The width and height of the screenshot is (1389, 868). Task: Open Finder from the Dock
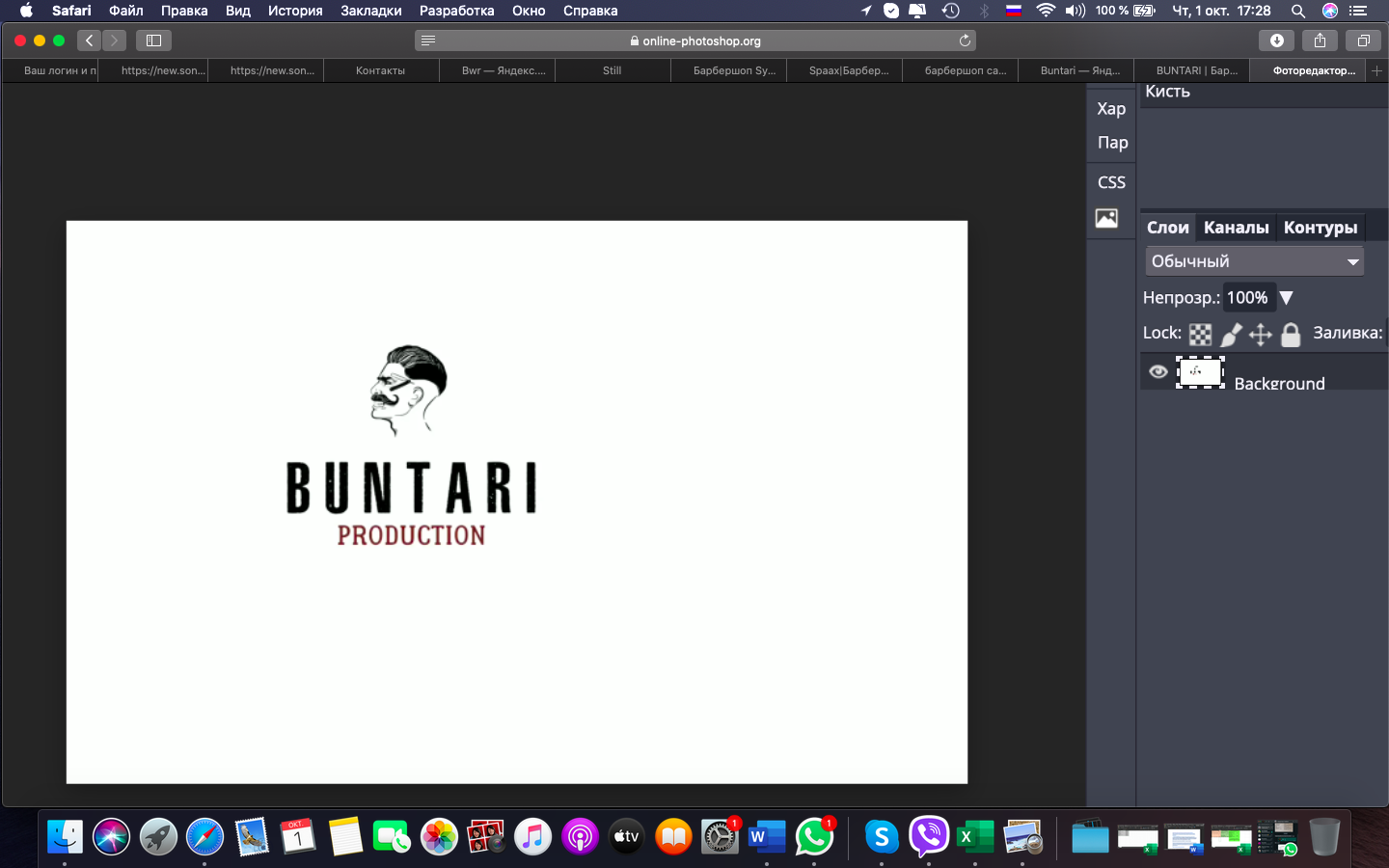coord(65,836)
